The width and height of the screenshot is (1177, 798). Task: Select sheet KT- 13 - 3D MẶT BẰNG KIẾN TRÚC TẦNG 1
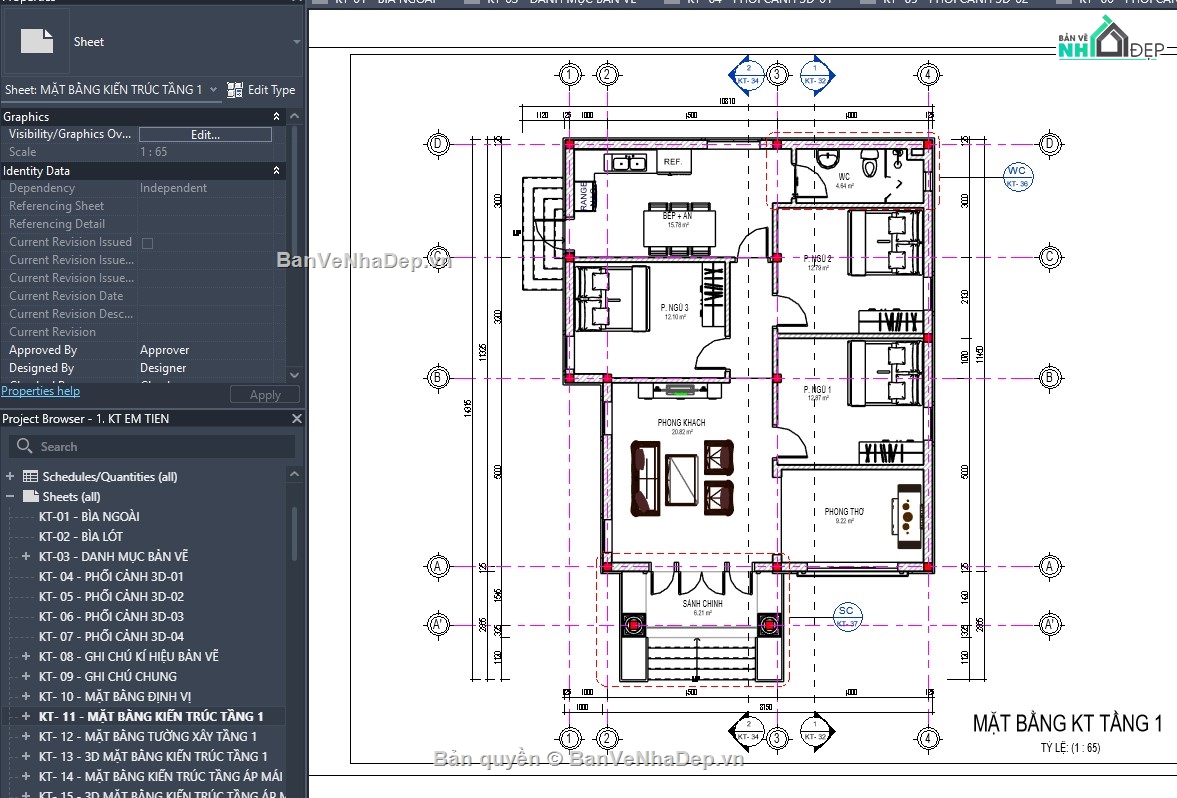coord(153,757)
